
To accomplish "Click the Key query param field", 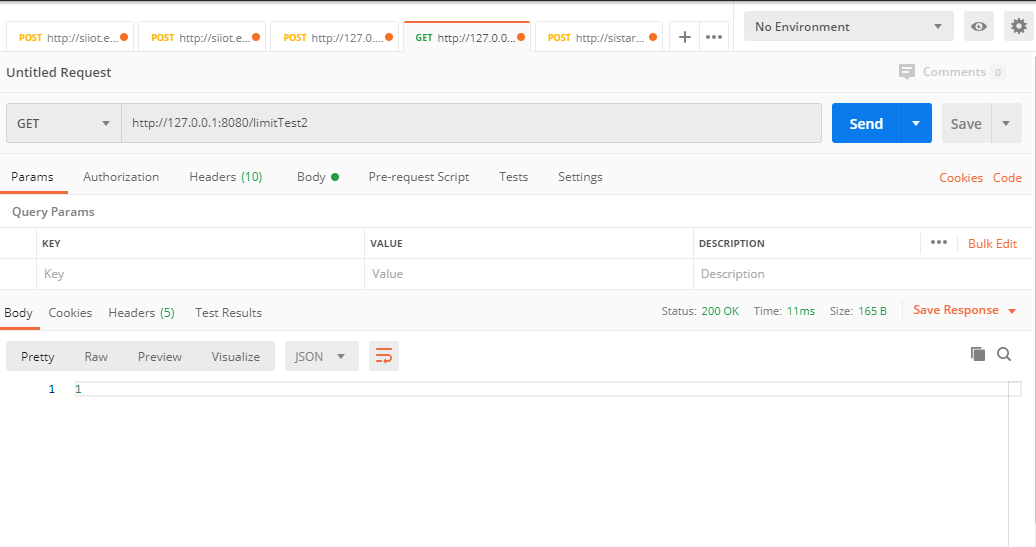I will click(x=200, y=274).
